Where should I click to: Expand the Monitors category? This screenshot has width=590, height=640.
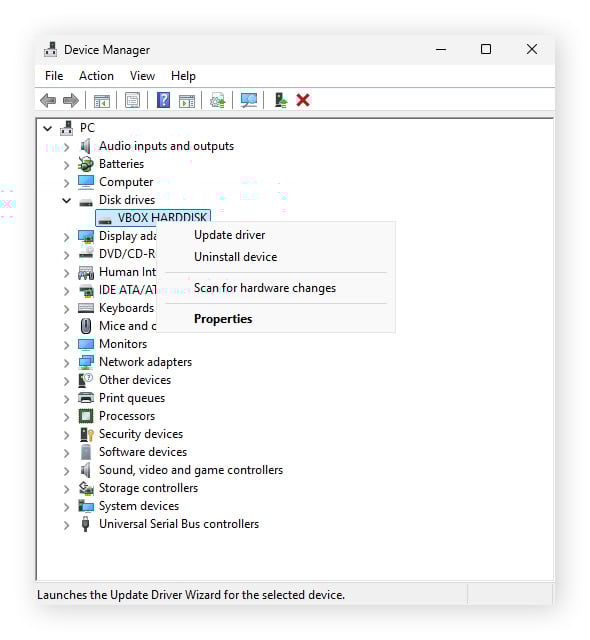coord(67,345)
